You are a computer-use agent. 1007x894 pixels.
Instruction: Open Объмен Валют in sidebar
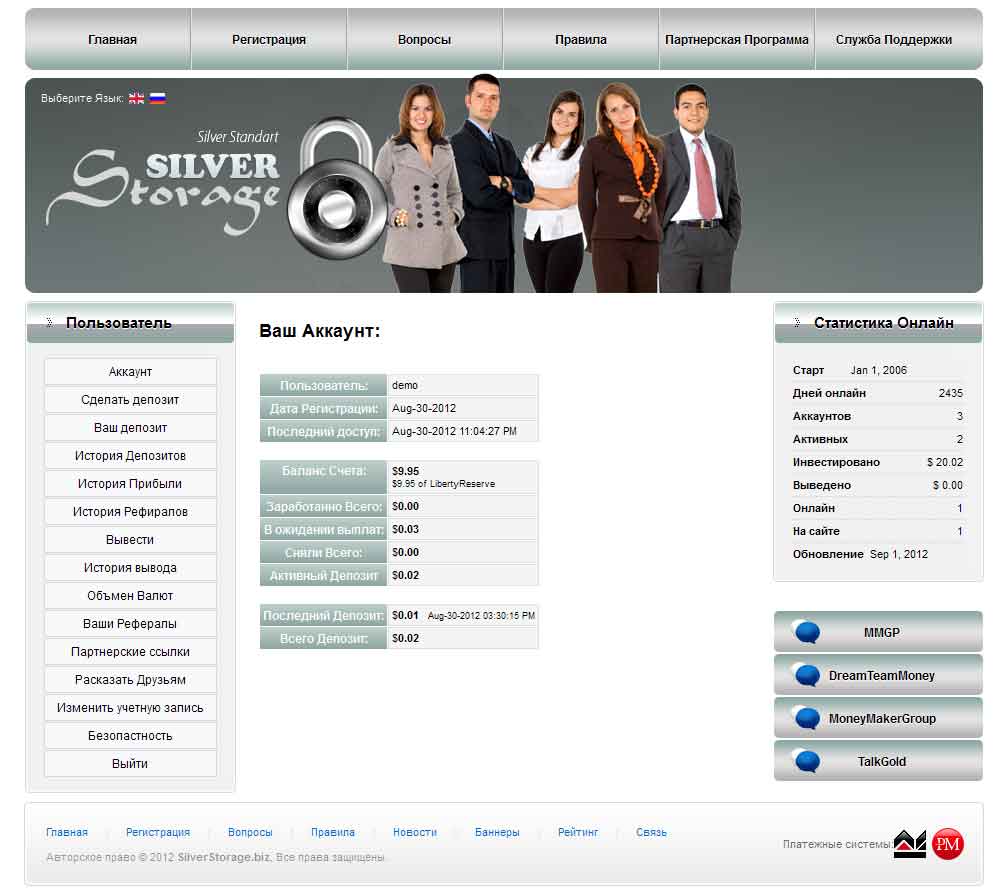(x=130, y=595)
